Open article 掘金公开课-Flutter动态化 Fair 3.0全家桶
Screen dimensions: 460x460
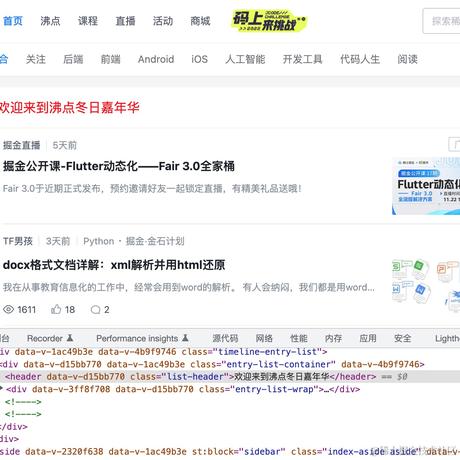pyautogui.click(x=119, y=166)
